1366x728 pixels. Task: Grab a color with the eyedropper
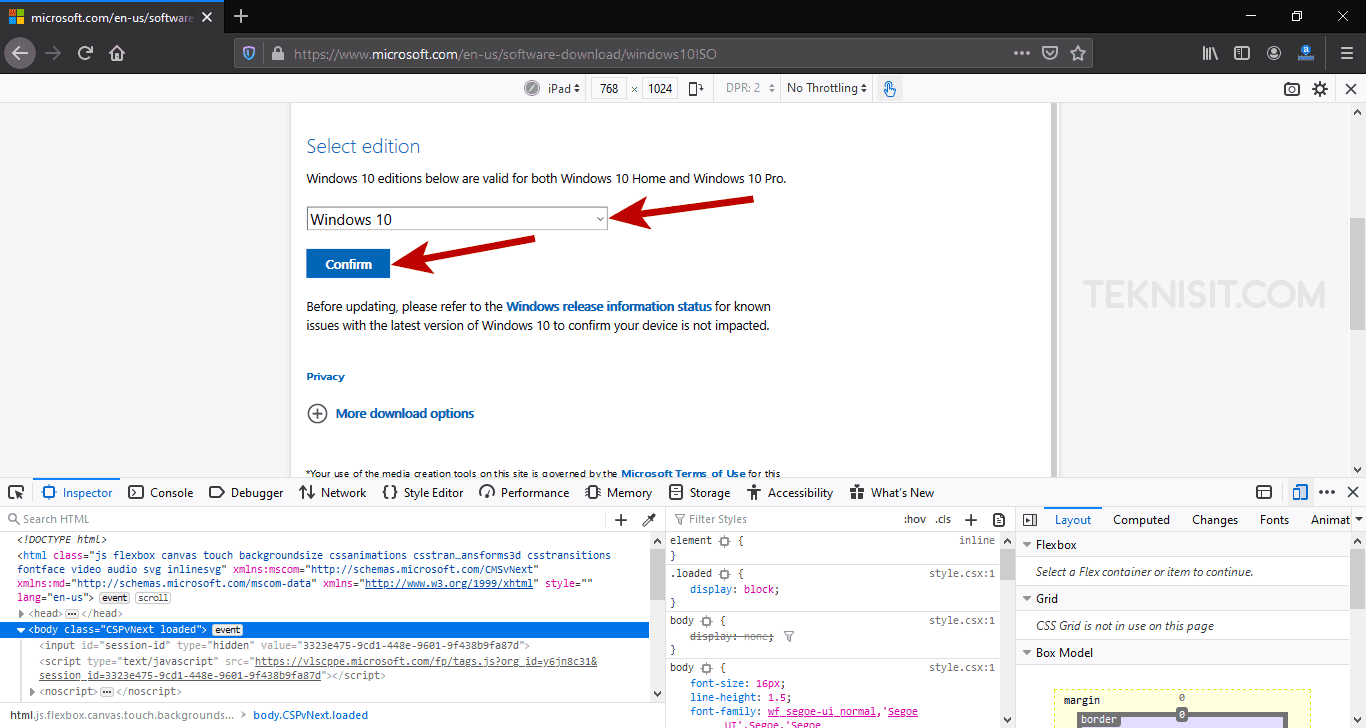(x=649, y=519)
